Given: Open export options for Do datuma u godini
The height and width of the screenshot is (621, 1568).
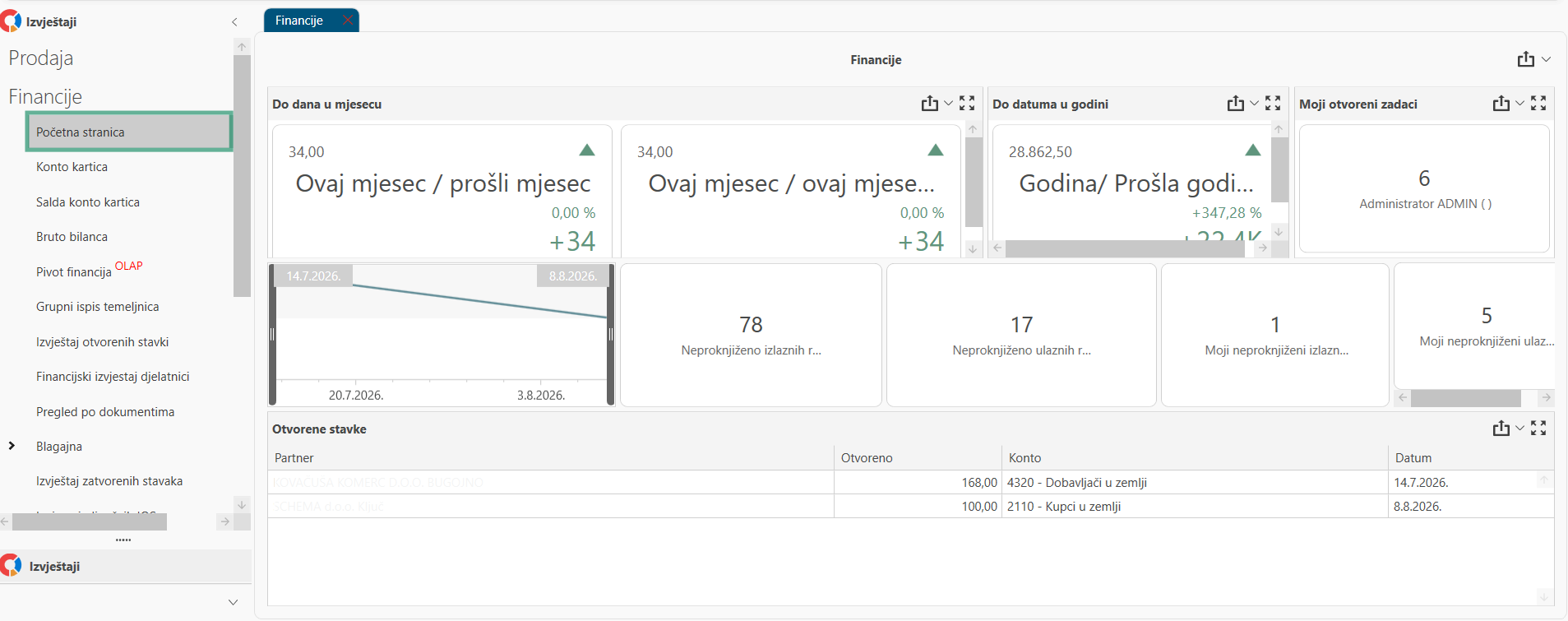Looking at the screenshot, I should [1254, 104].
